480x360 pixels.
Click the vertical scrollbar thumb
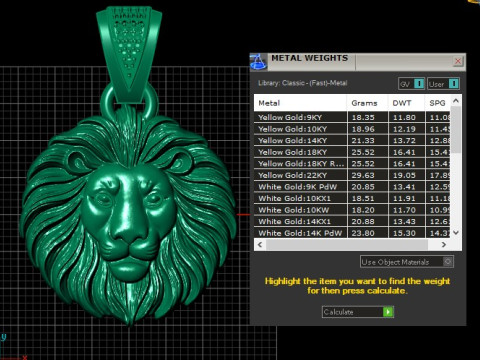[456, 130]
